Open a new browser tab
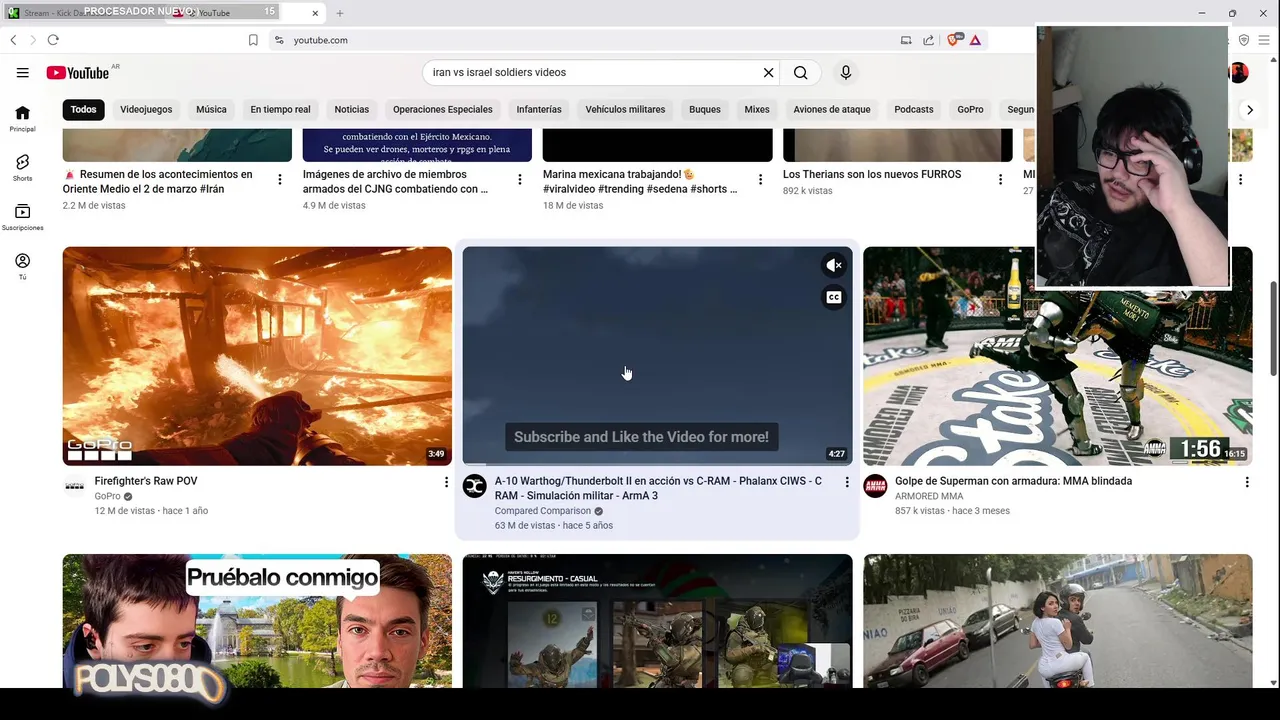The image size is (1280, 720). coord(340,13)
